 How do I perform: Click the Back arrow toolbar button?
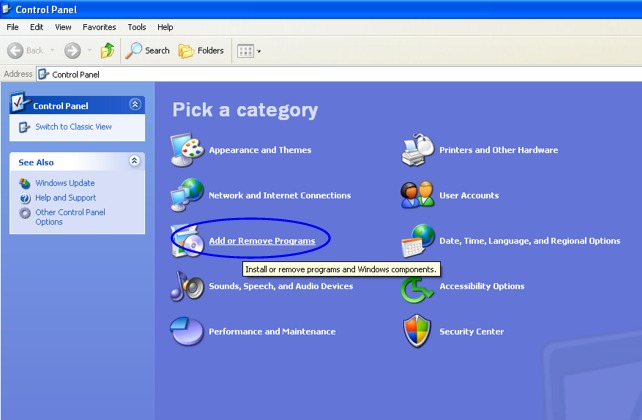(15, 51)
